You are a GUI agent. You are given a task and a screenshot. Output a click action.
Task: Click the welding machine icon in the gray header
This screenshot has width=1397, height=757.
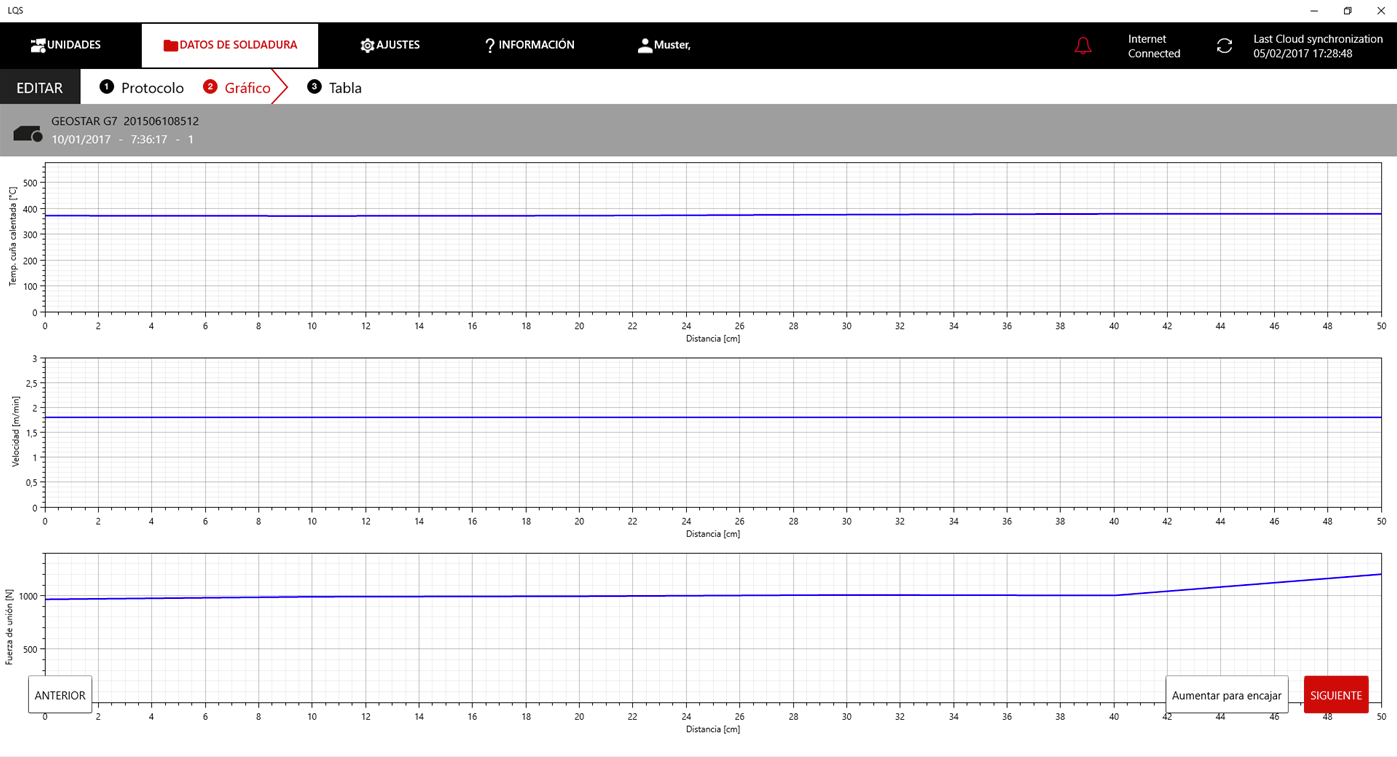click(x=28, y=133)
